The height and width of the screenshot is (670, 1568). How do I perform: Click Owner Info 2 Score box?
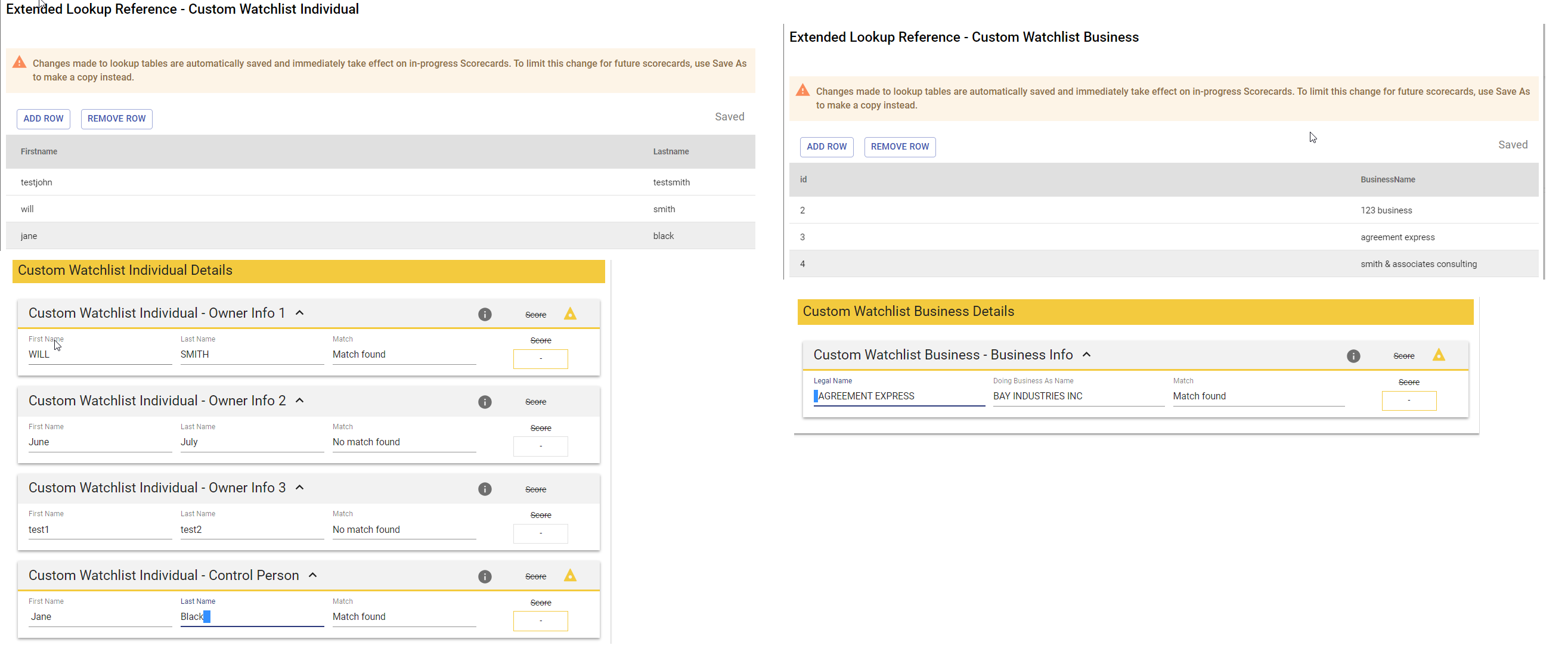[x=541, y=446]
